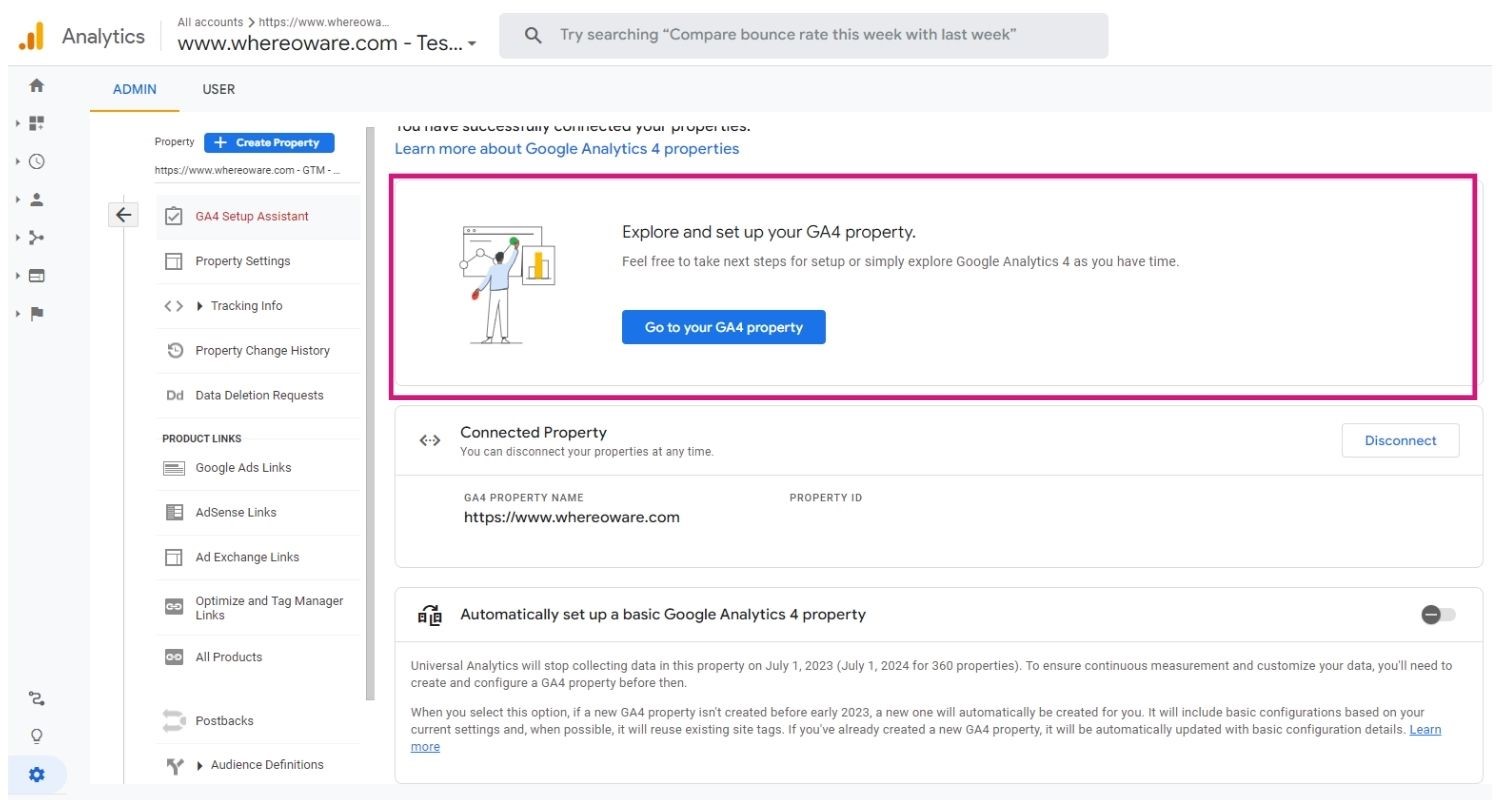1500x800 pixels.
Task: Expand the Behavior sidebar arrow
Action: (19, 275)
